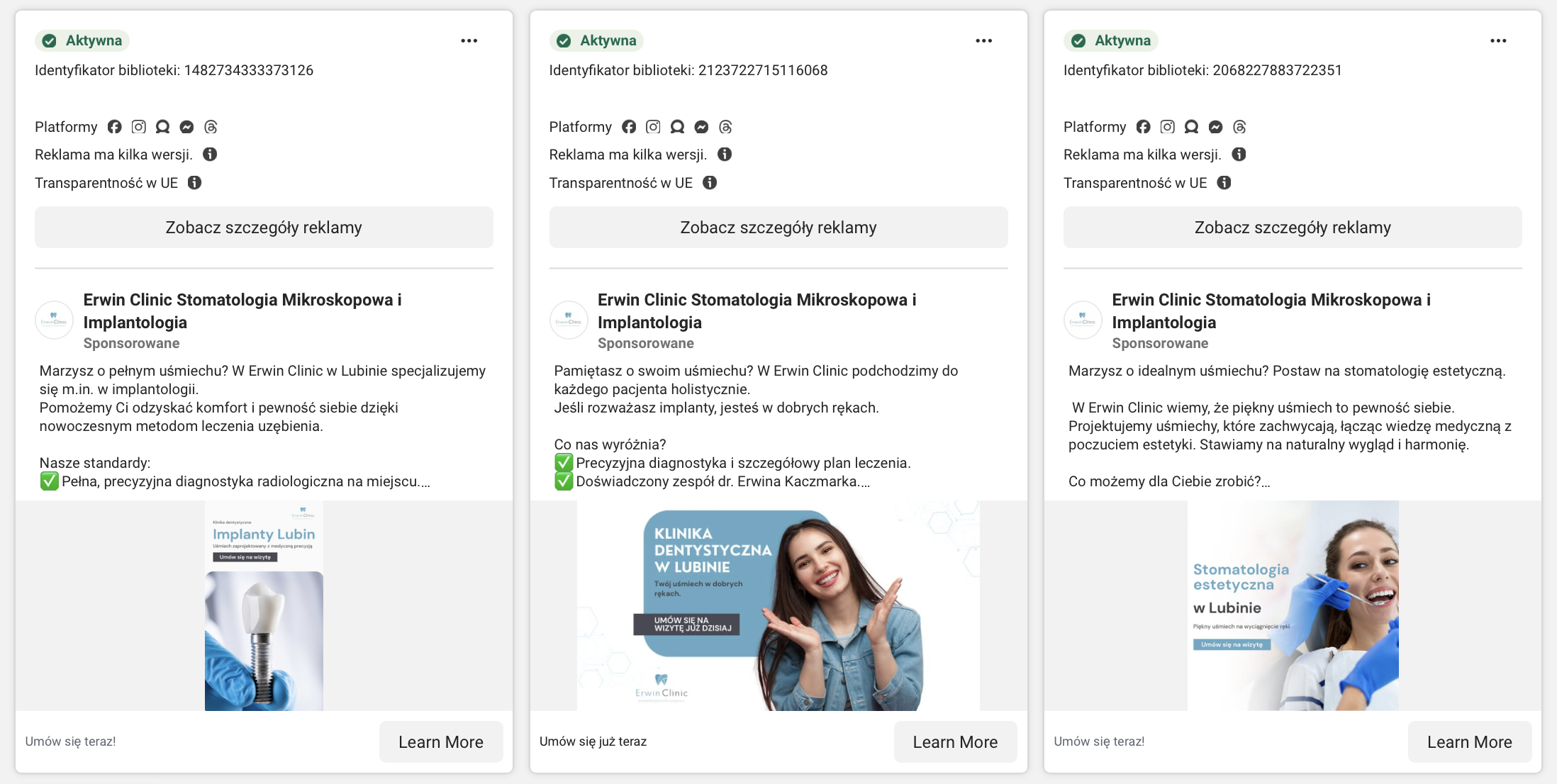The image size is (1557, 784).
Task: Click 'Zobacz szczegóły reklamy' on first ad
Action: (264, 228)
